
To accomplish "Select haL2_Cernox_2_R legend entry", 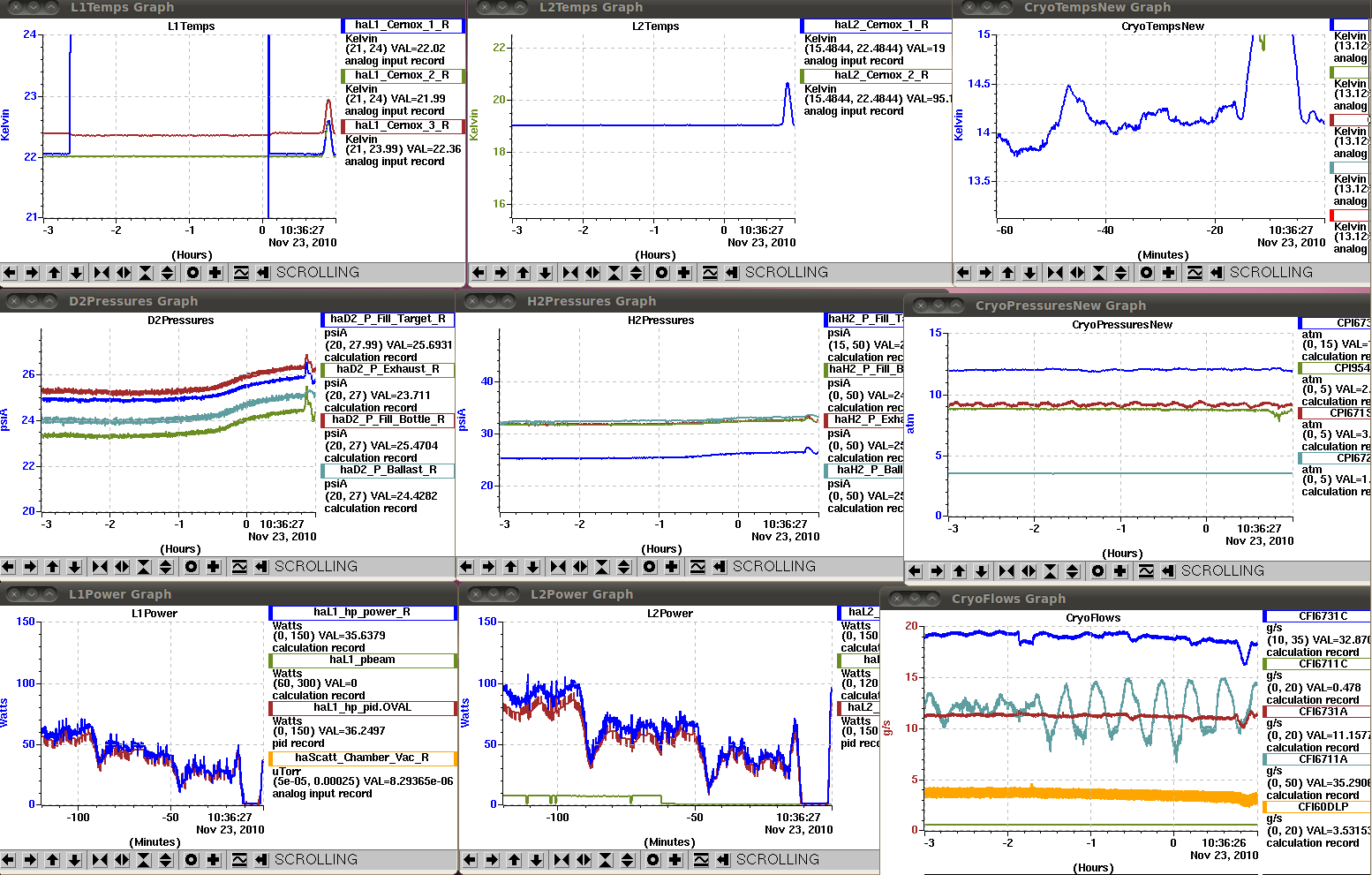I will tap(876, 76).
